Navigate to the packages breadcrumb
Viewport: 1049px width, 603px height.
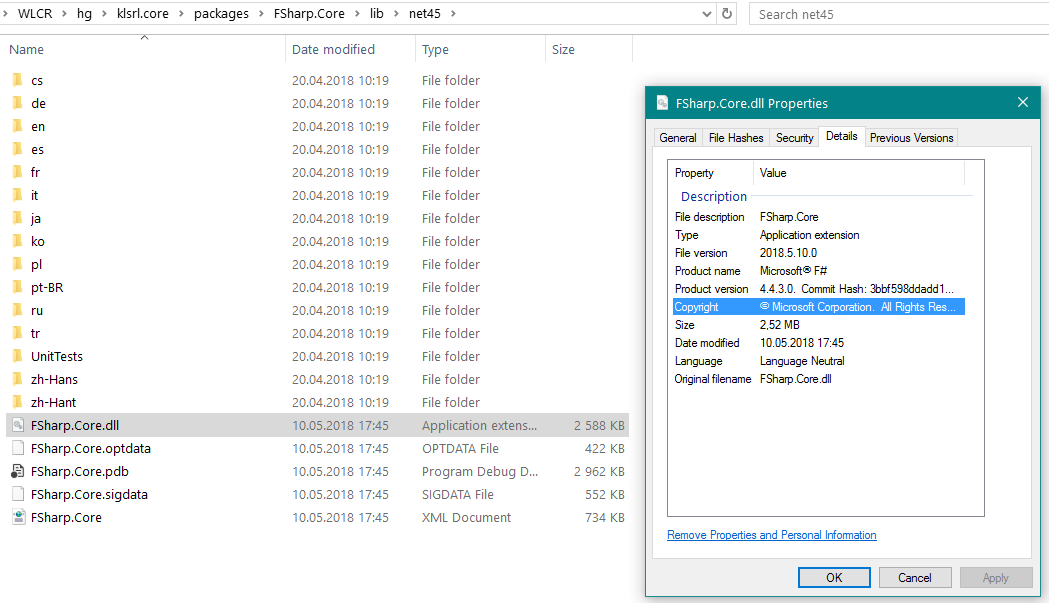(221, 13)
